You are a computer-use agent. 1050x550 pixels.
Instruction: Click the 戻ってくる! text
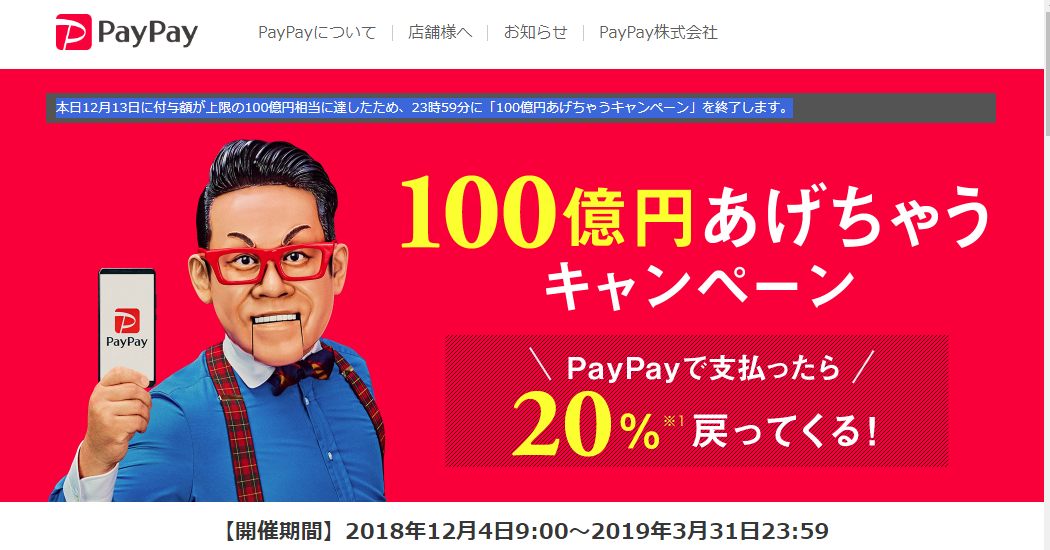pyautogui.click(x=785, y=431)
